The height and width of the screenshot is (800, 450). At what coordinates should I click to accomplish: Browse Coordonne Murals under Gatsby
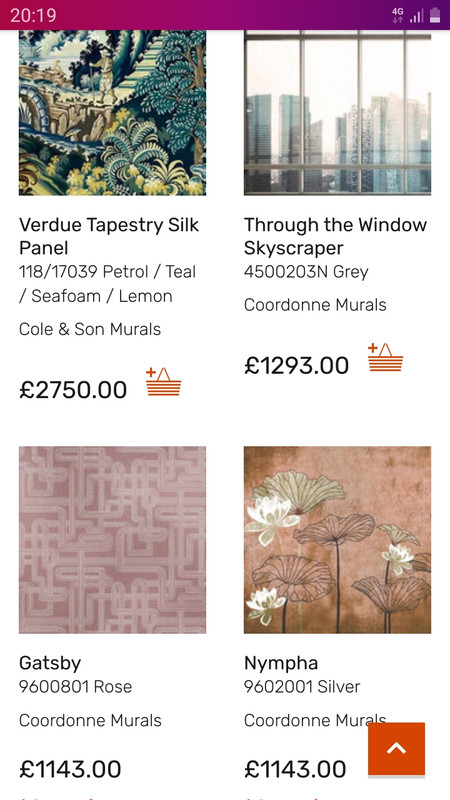click(90, 720)
